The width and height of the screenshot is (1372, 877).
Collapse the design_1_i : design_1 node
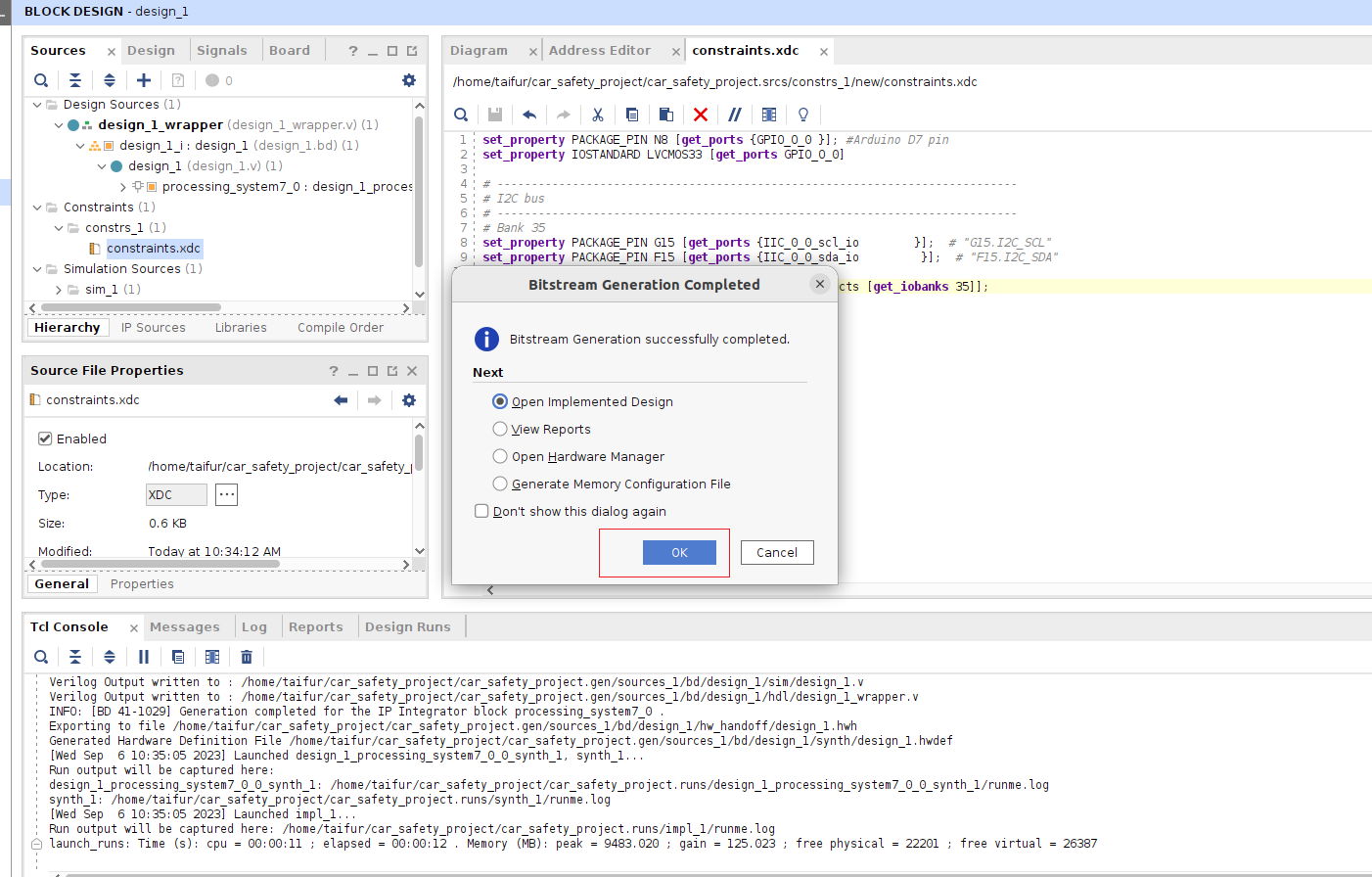point(80,146)
